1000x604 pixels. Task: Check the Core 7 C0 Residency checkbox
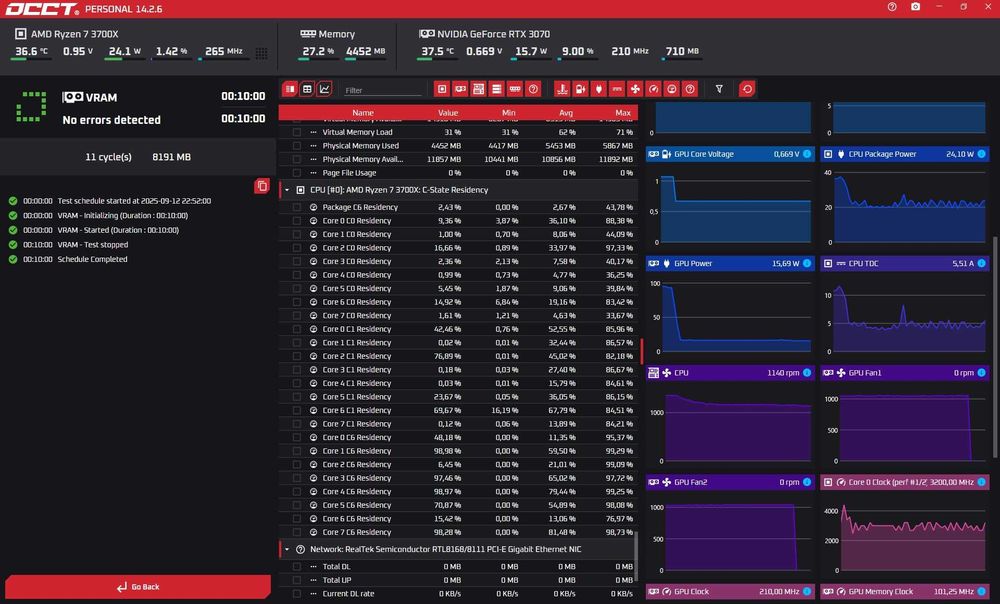click(x=297, y=316)
